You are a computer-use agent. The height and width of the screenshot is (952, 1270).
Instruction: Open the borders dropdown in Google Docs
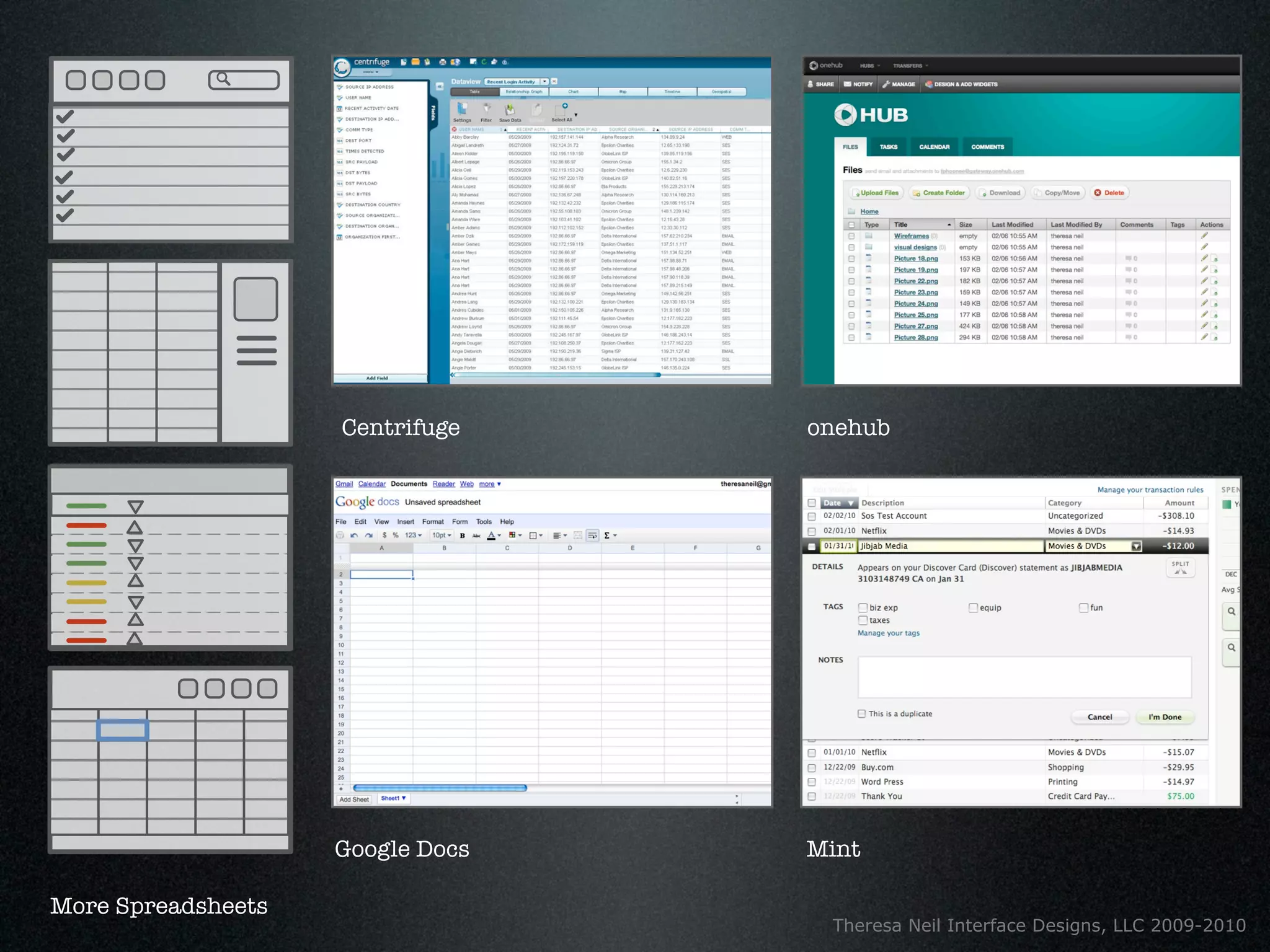(536, 535)
